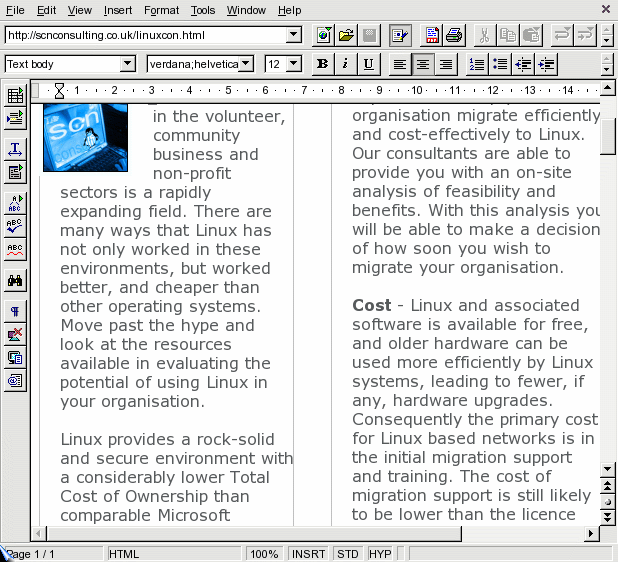Click the scn logo image
The height and width of the screenshot is (562, 618).
(x=86, y=138)
